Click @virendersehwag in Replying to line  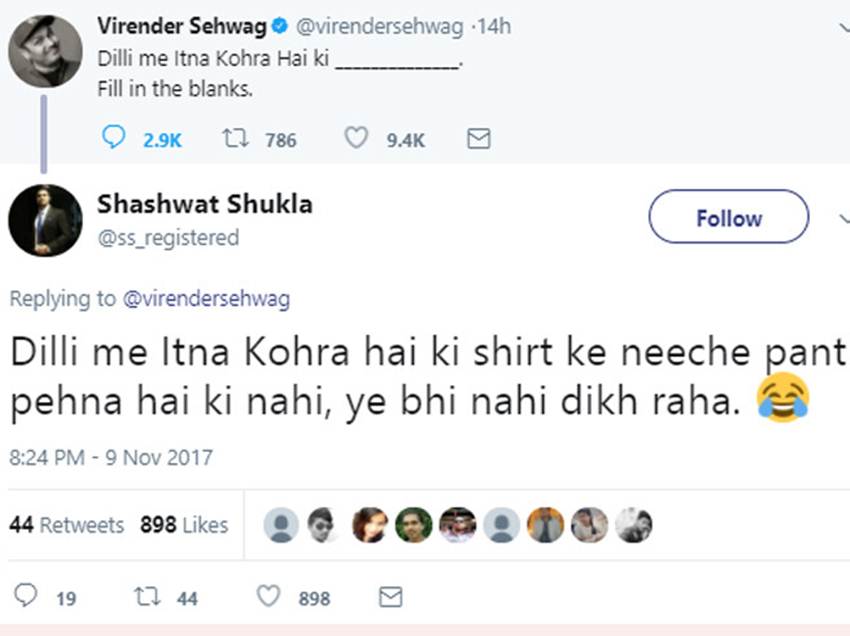pos(206,298)
